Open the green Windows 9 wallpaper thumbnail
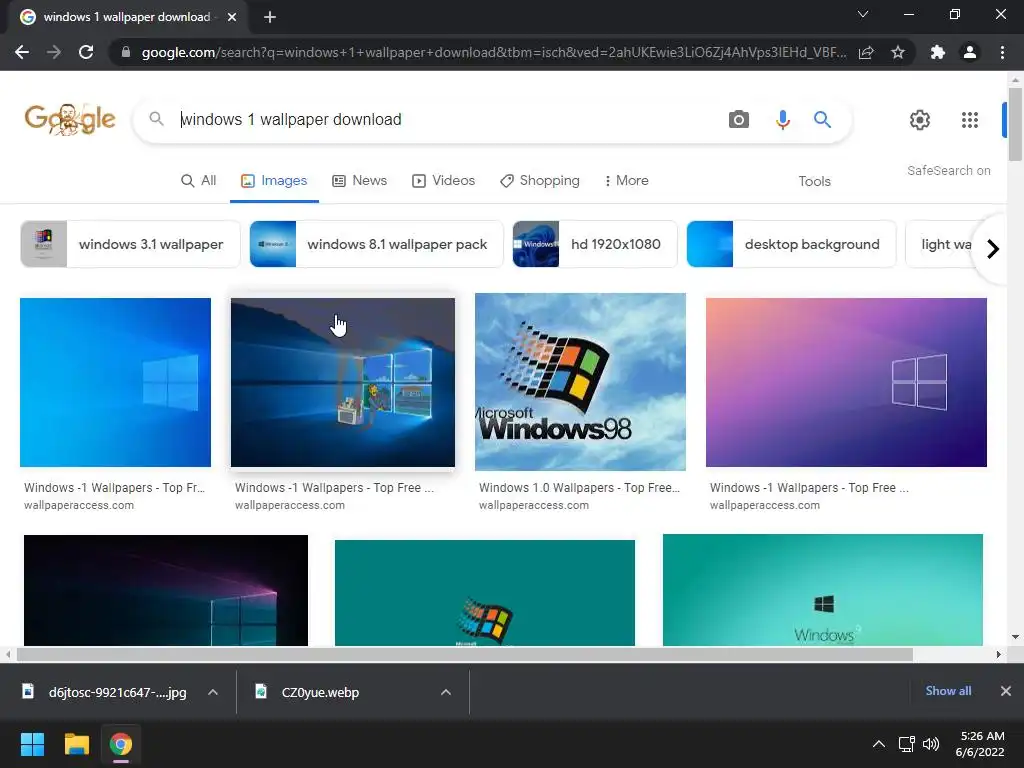This screenshot has width=1024, height=768. click(822, 590)
